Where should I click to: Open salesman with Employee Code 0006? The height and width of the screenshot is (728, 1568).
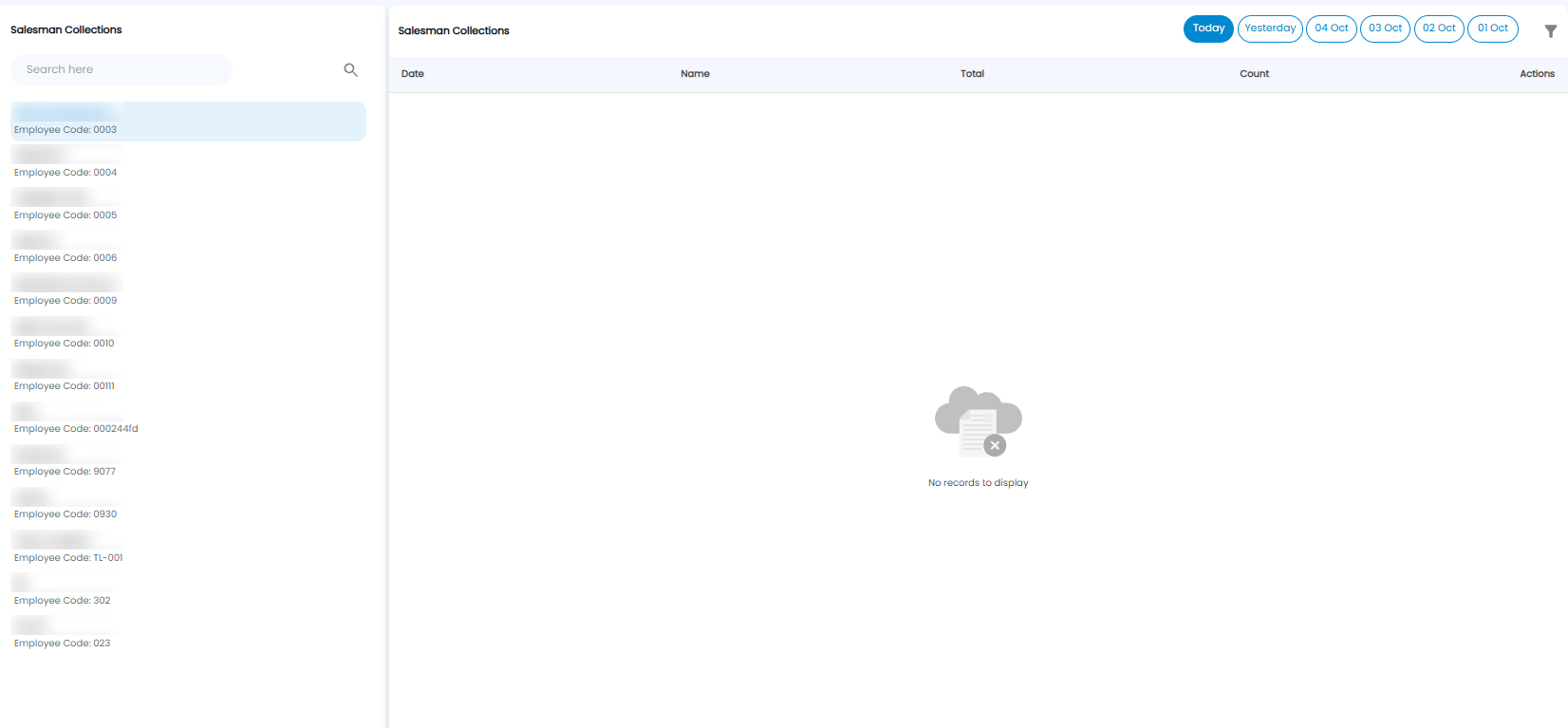point(188,249)
